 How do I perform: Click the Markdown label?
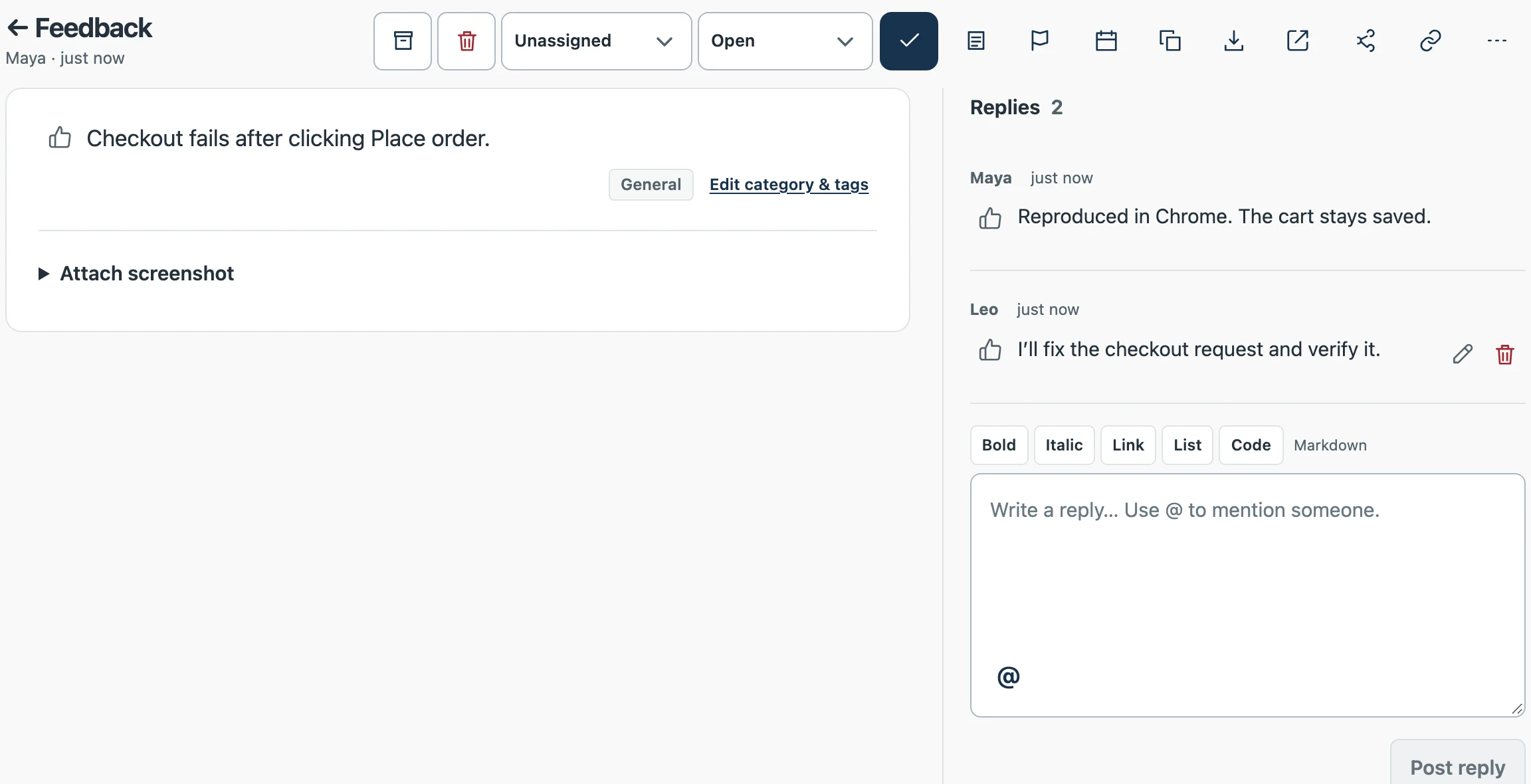1330,445
